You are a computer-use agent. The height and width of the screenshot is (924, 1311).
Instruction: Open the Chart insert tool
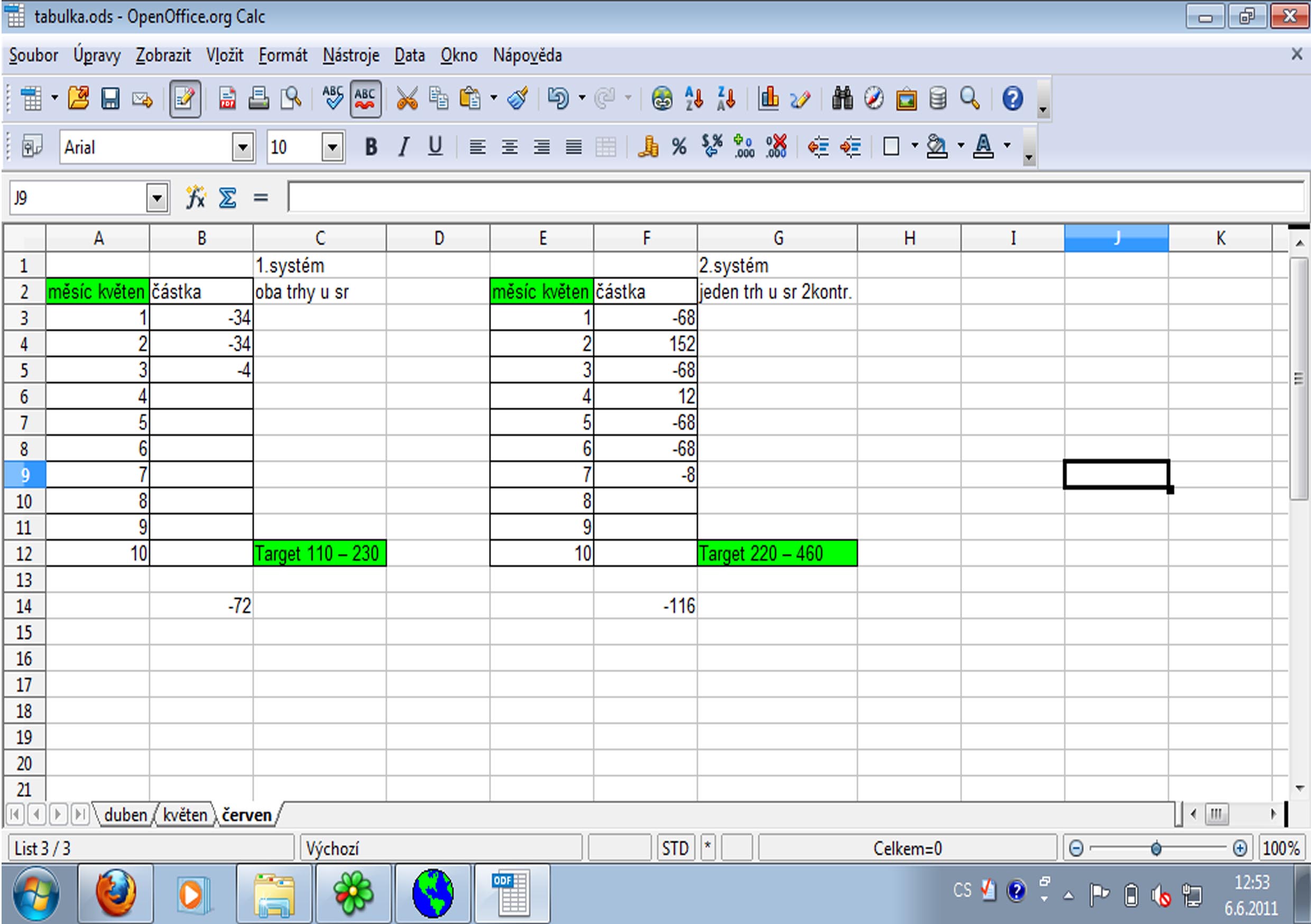tap(768, 99)
